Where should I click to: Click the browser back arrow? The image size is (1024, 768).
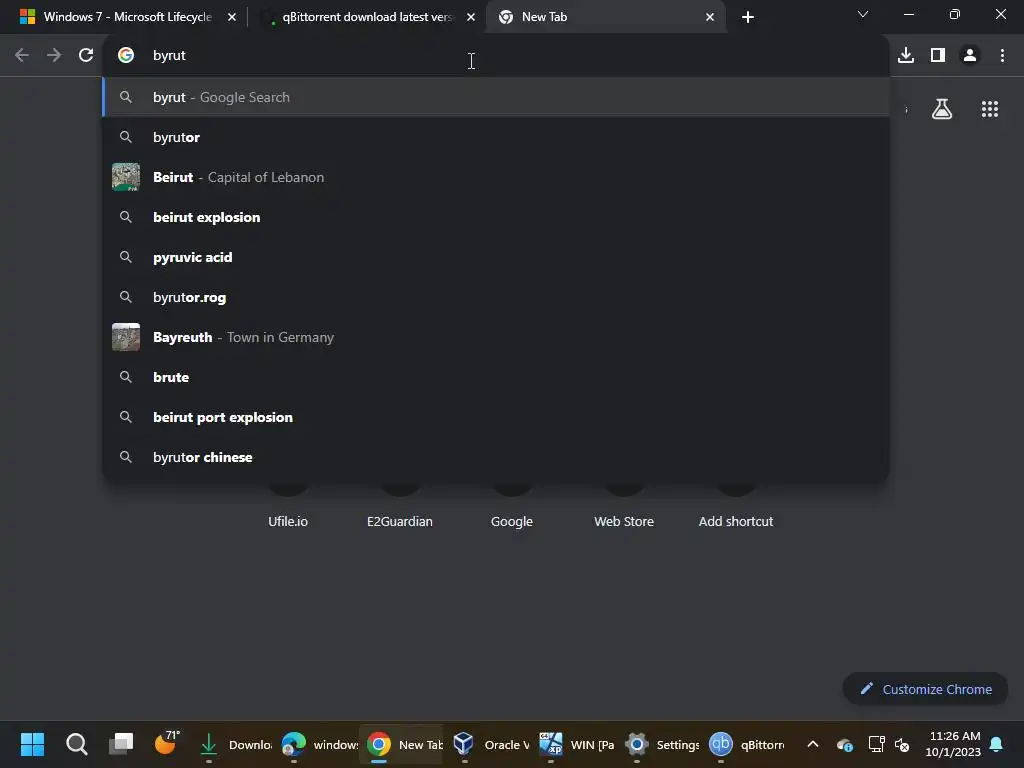pos(22,56)
